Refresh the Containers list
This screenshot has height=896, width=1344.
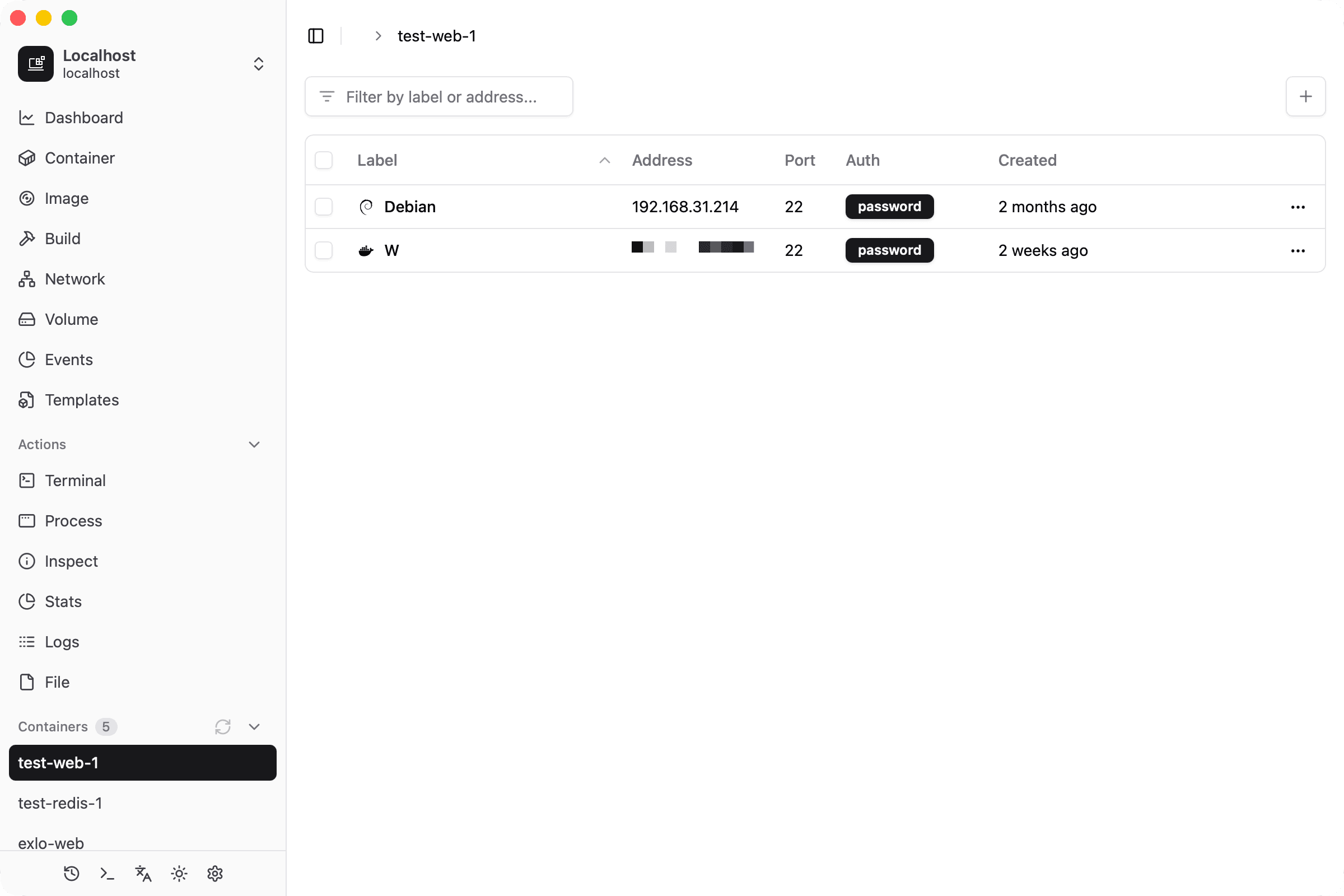(222, 726)
